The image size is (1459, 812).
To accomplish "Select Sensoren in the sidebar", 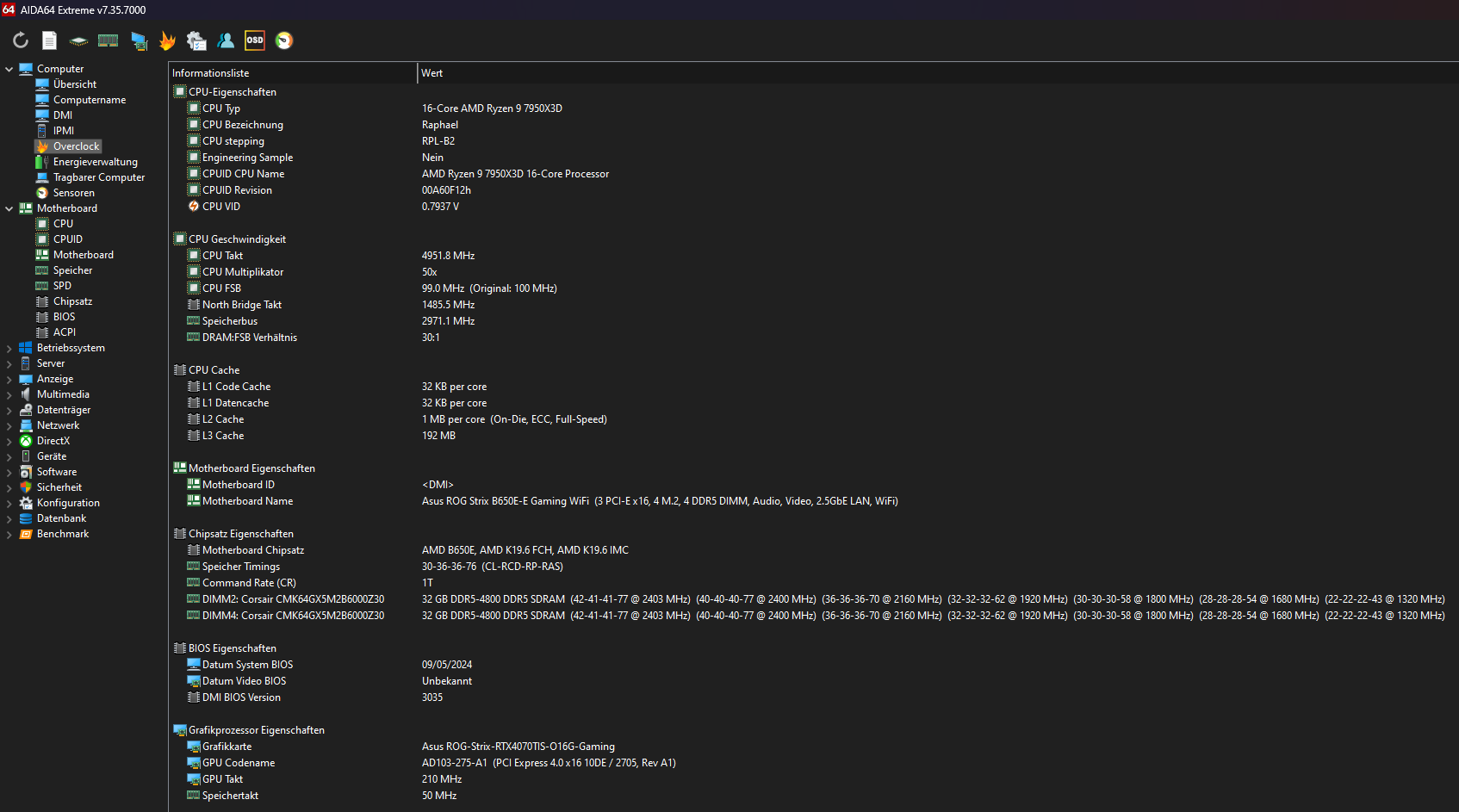I will point(73,192).
